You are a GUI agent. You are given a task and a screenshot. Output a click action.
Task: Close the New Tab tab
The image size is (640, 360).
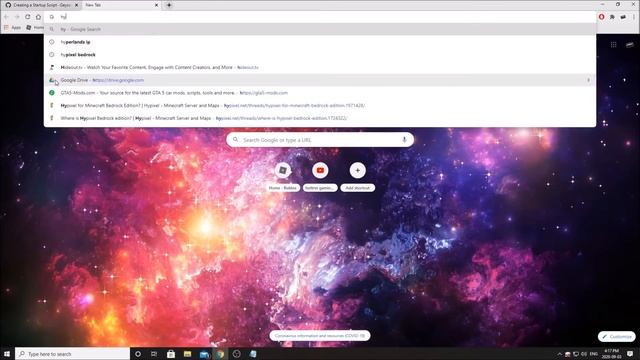point(156,5)
